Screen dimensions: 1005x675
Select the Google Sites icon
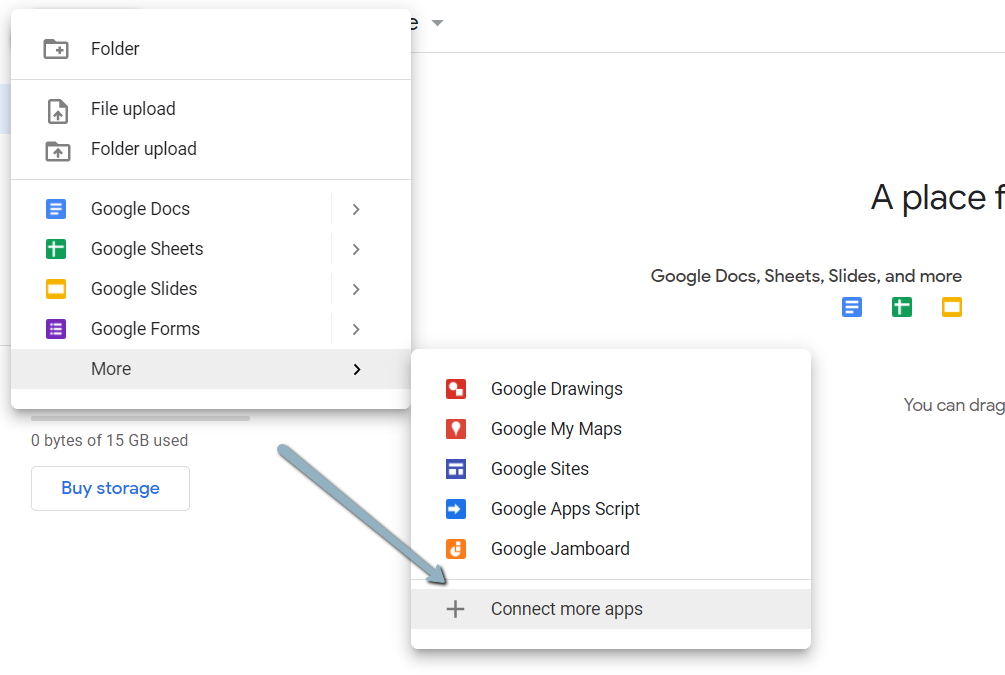(x=456, y=468)
